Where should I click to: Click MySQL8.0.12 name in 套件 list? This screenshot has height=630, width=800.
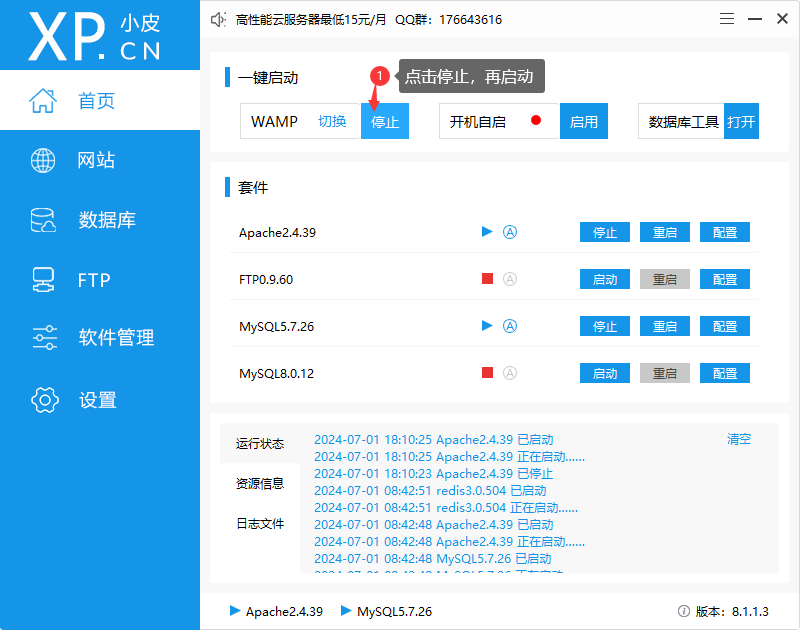click(277, 373)
